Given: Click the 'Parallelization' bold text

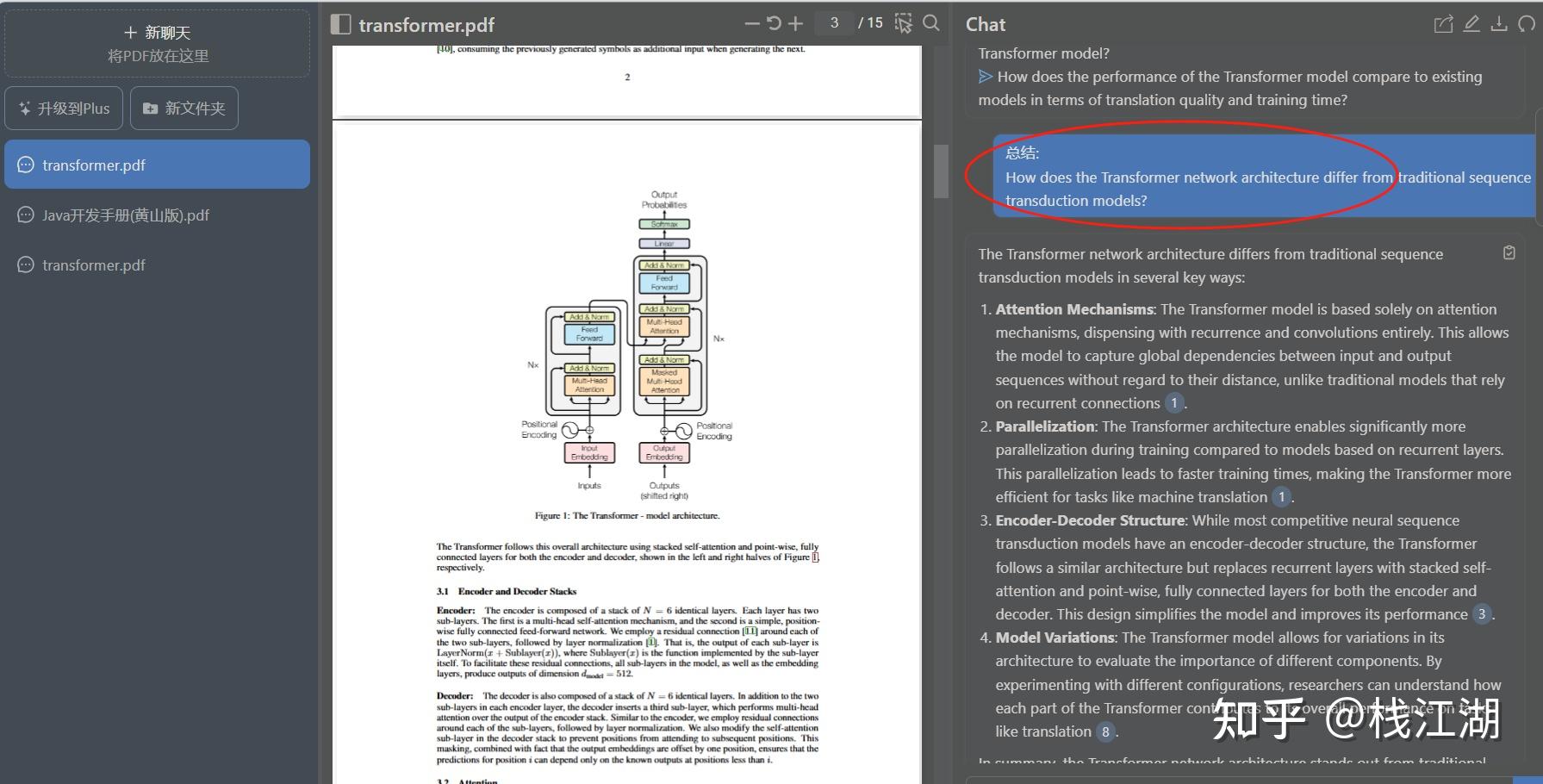Looking at the screenshot, I should pyautogui.click(x=1045, y=426).
